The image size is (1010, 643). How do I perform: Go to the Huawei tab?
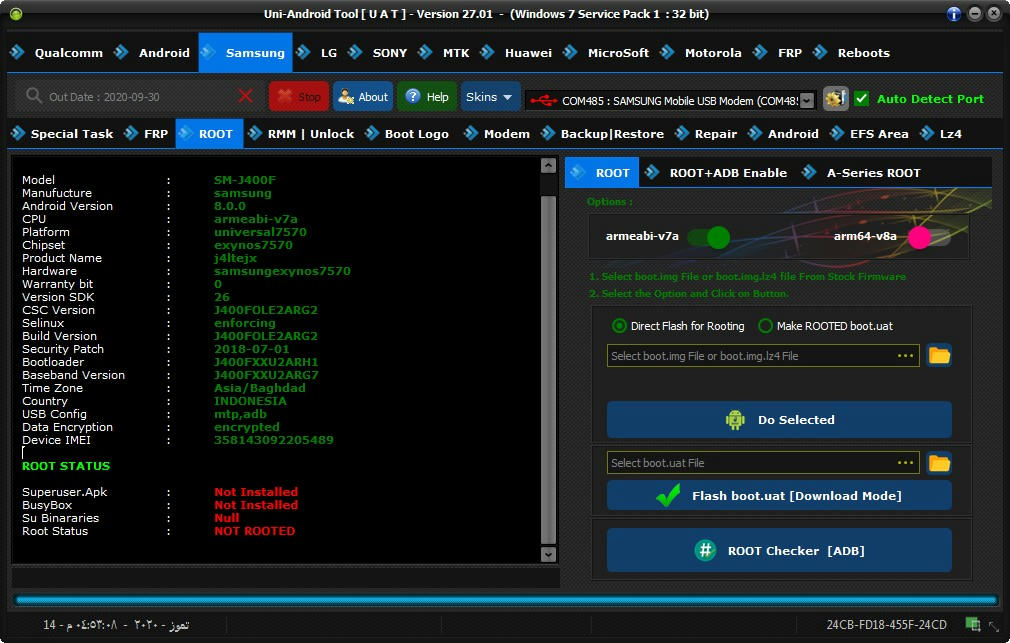[517, 53]
